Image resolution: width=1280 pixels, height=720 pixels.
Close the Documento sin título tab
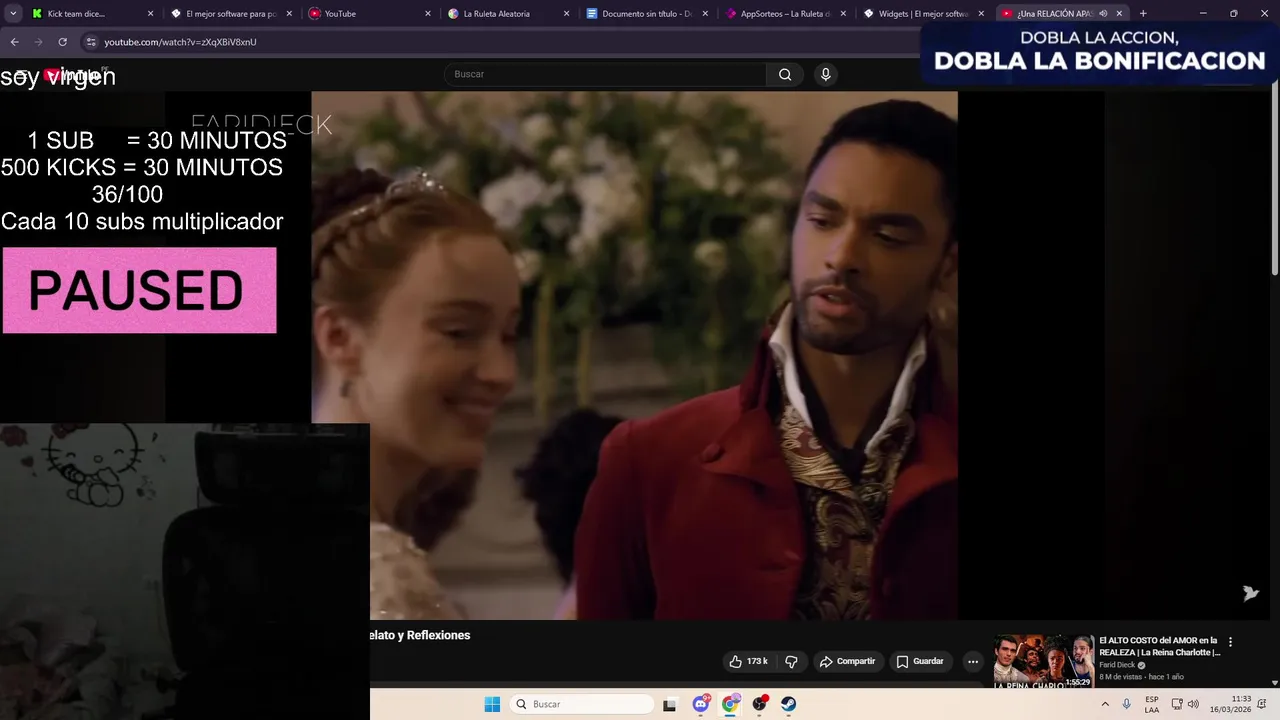coord(705,14)
